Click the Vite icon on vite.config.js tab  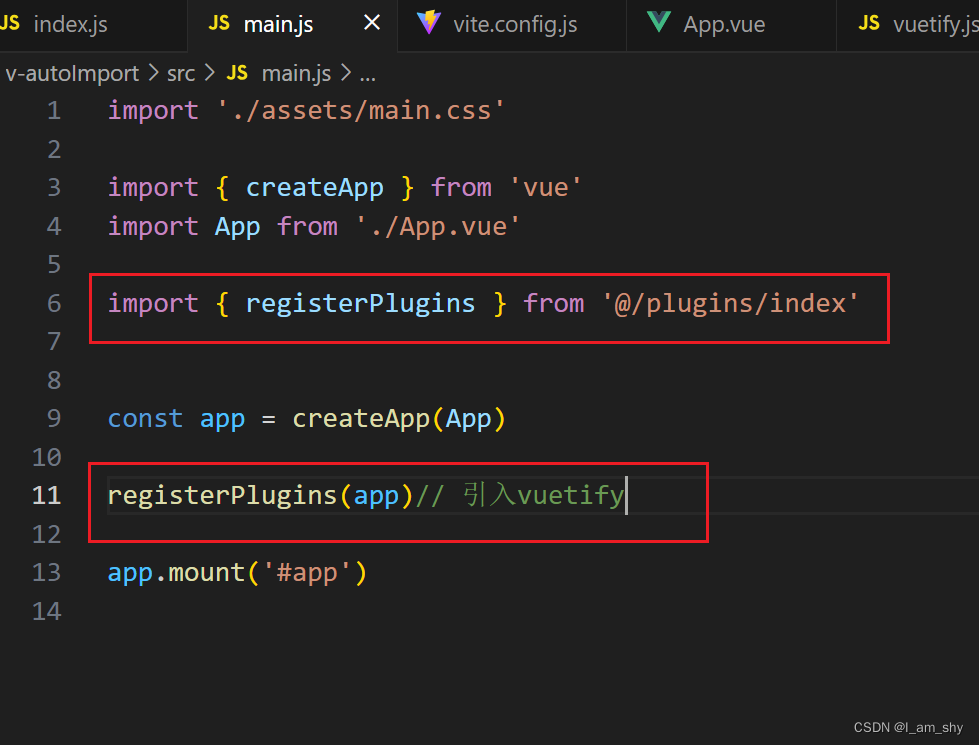click(x=429, y=23)
